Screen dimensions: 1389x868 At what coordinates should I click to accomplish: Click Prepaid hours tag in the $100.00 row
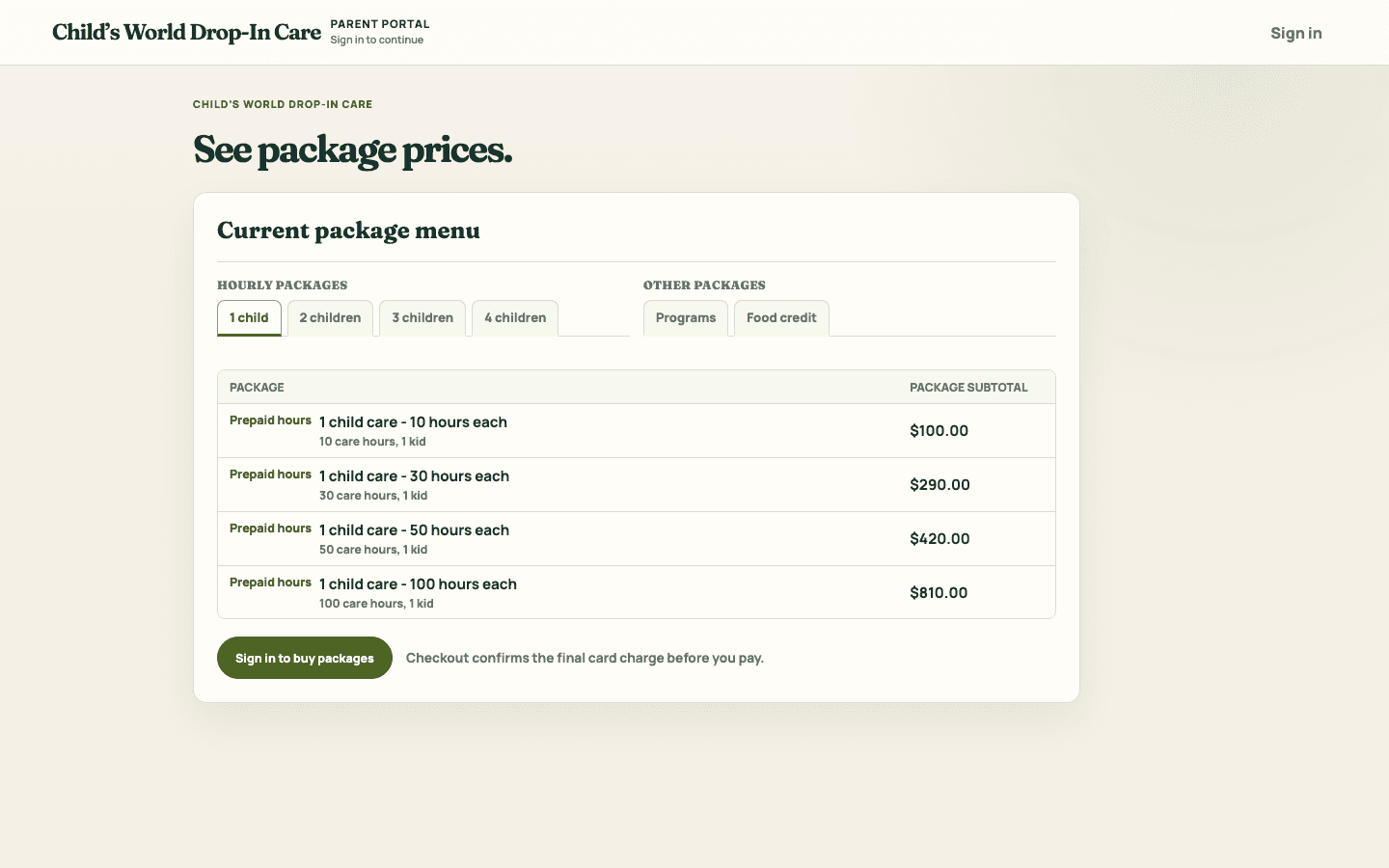pyautogui.click(x=270, y=420)
